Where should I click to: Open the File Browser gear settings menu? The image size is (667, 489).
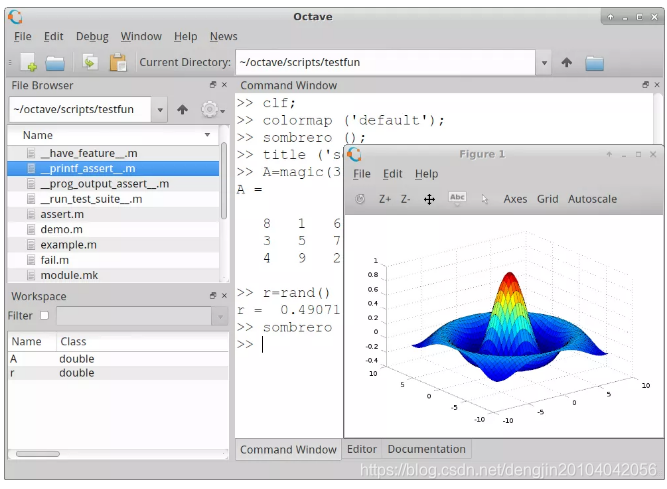point(211,110)
